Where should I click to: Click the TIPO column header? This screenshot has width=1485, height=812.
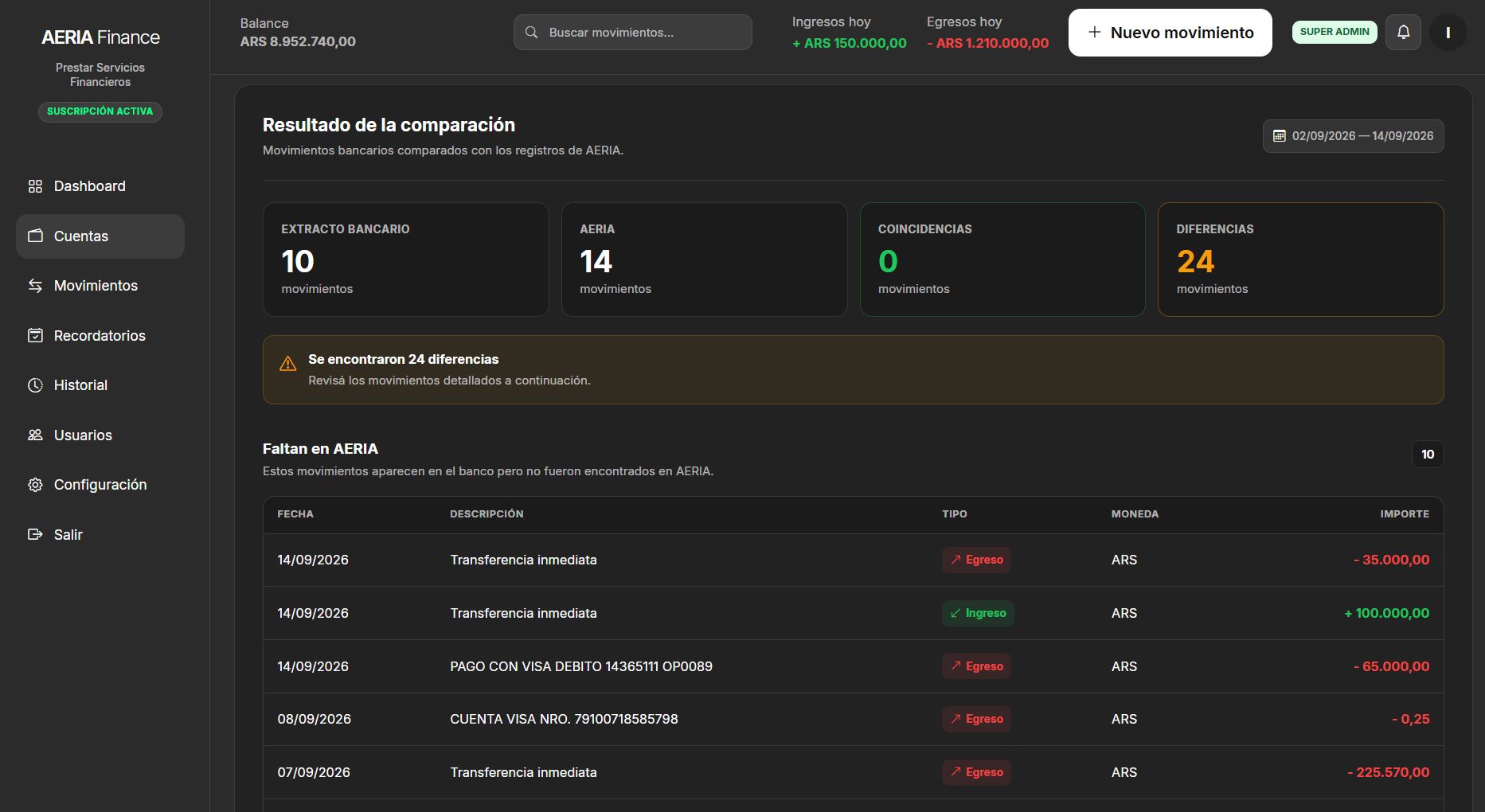click(x=955, y=514)
